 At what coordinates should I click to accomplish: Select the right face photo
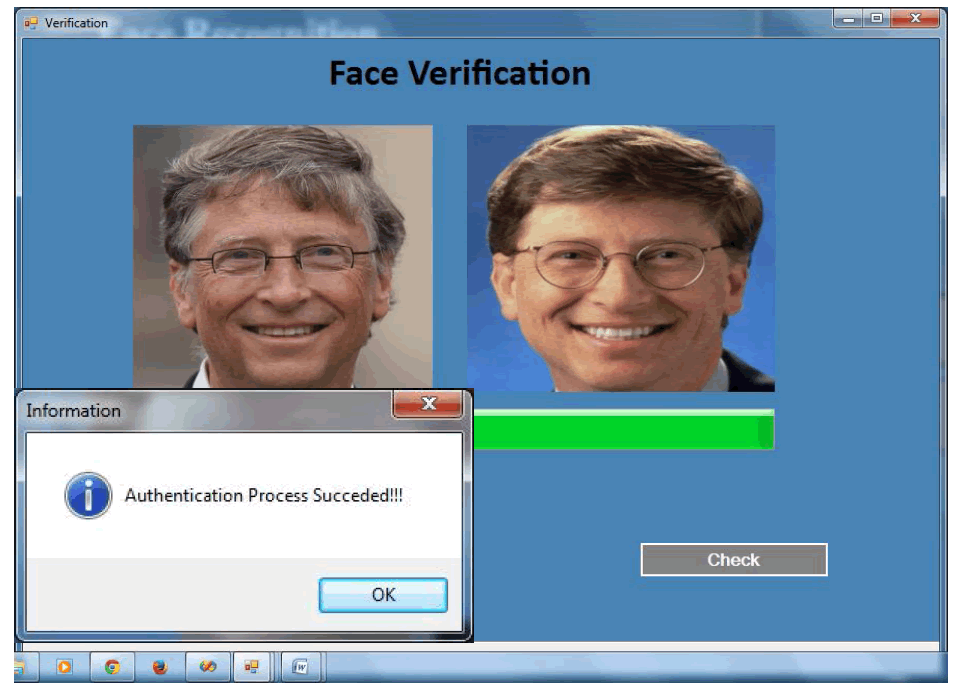click(620, 258)
